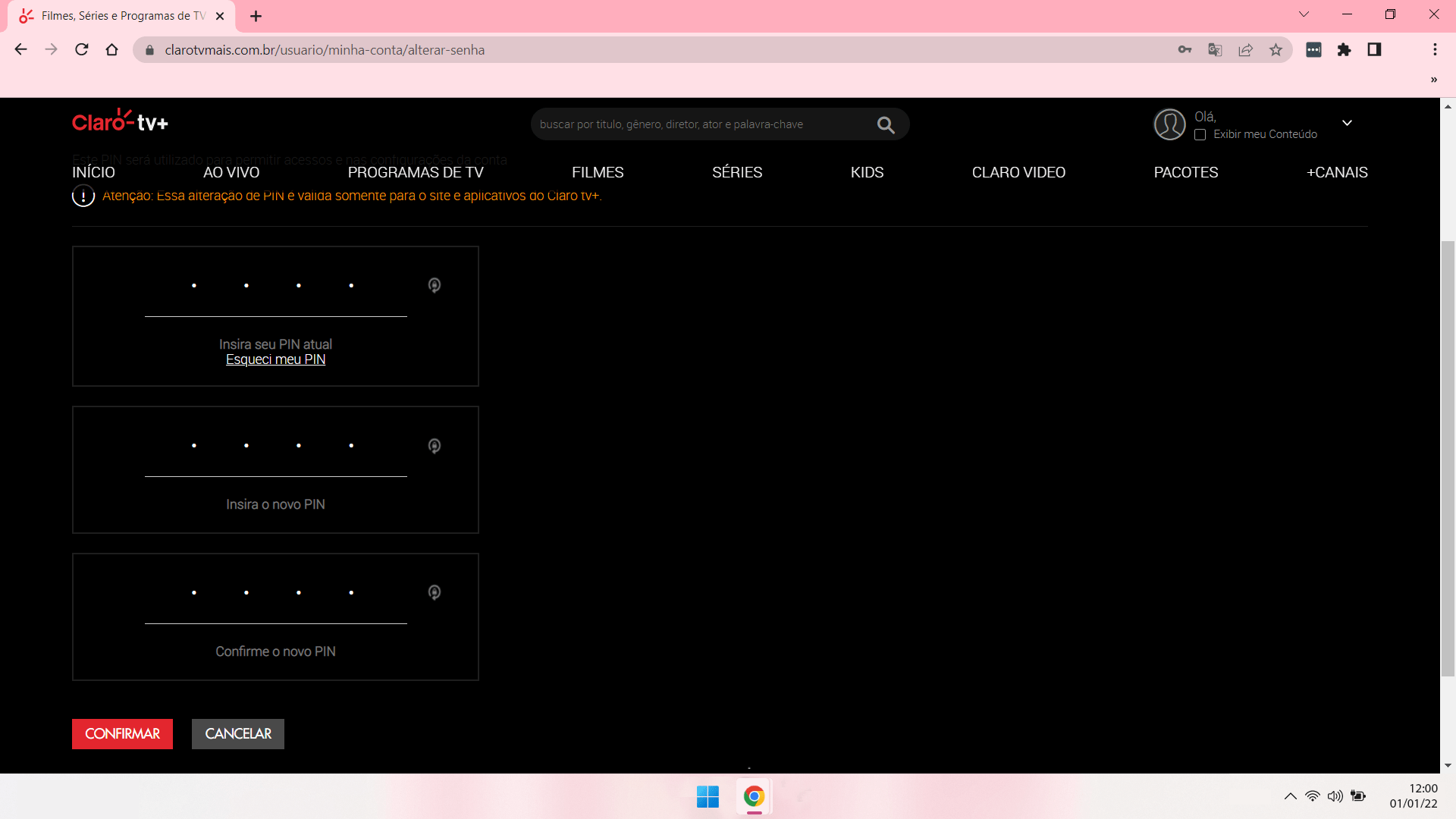Reveal the new PIN field digits

pos(435,446)
